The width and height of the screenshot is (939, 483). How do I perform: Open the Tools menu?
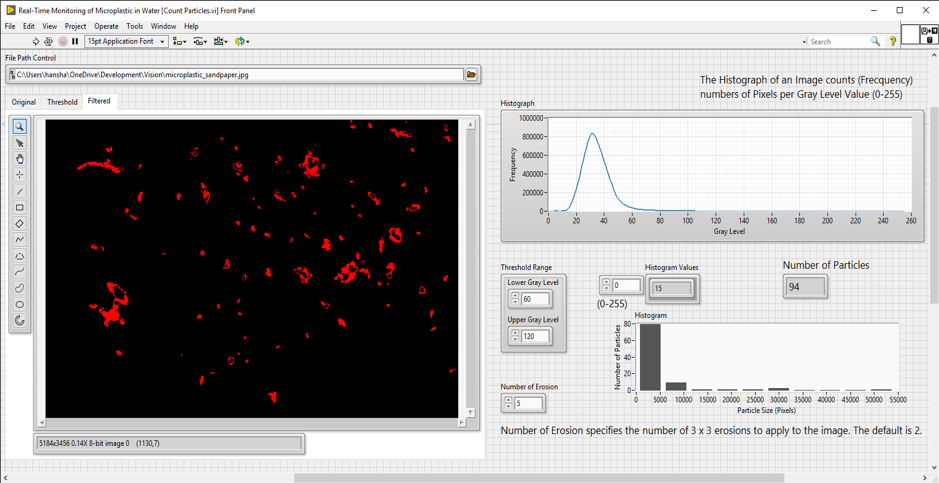point(135,26)
